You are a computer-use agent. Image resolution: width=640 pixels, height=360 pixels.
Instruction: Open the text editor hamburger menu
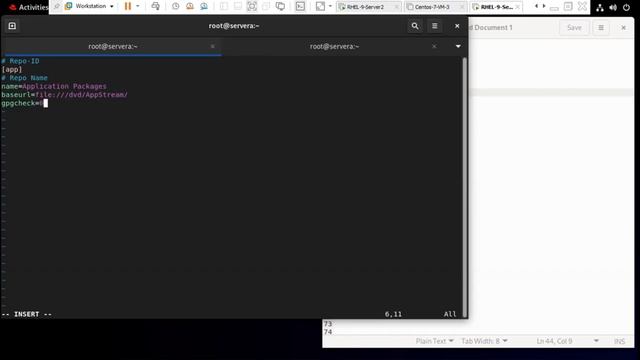pos(601,27)
